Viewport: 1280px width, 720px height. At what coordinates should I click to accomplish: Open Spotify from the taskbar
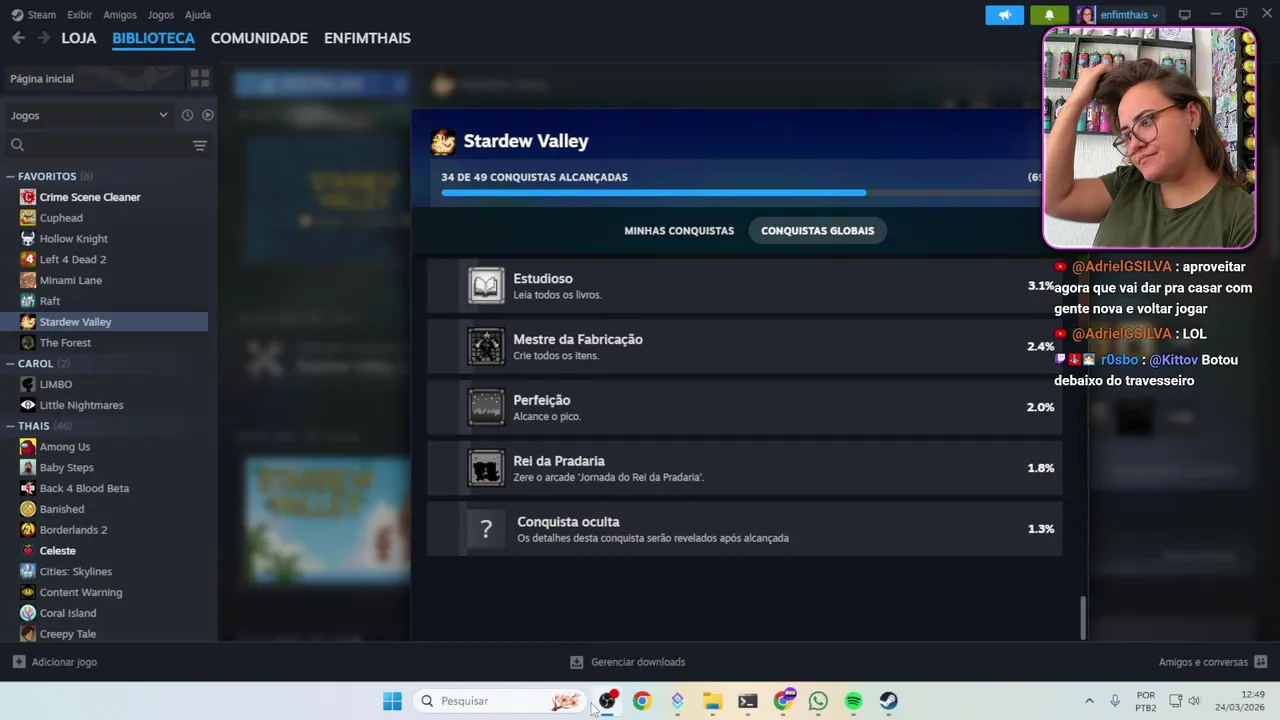pos(853,701)
